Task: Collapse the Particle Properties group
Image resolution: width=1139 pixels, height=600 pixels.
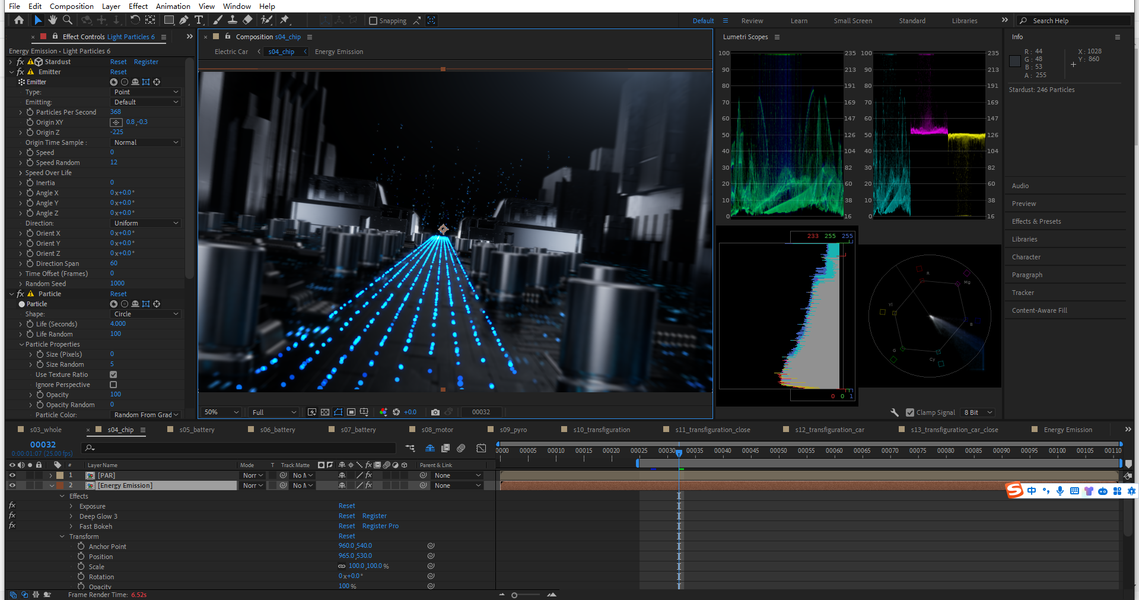Action: (20, 344)
